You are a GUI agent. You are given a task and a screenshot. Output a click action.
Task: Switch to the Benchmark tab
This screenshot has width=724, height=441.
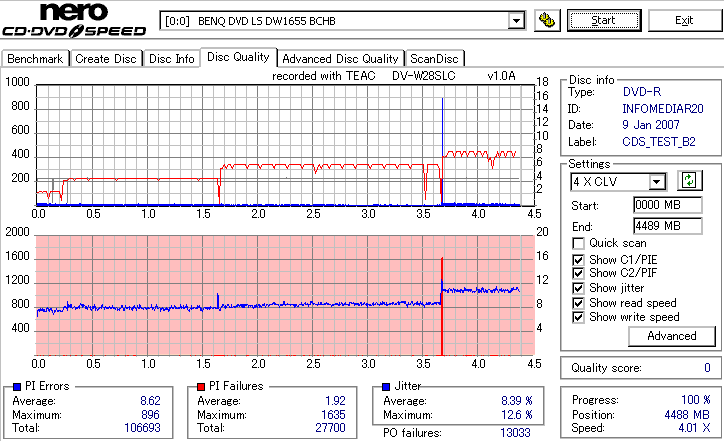[35, 59]
